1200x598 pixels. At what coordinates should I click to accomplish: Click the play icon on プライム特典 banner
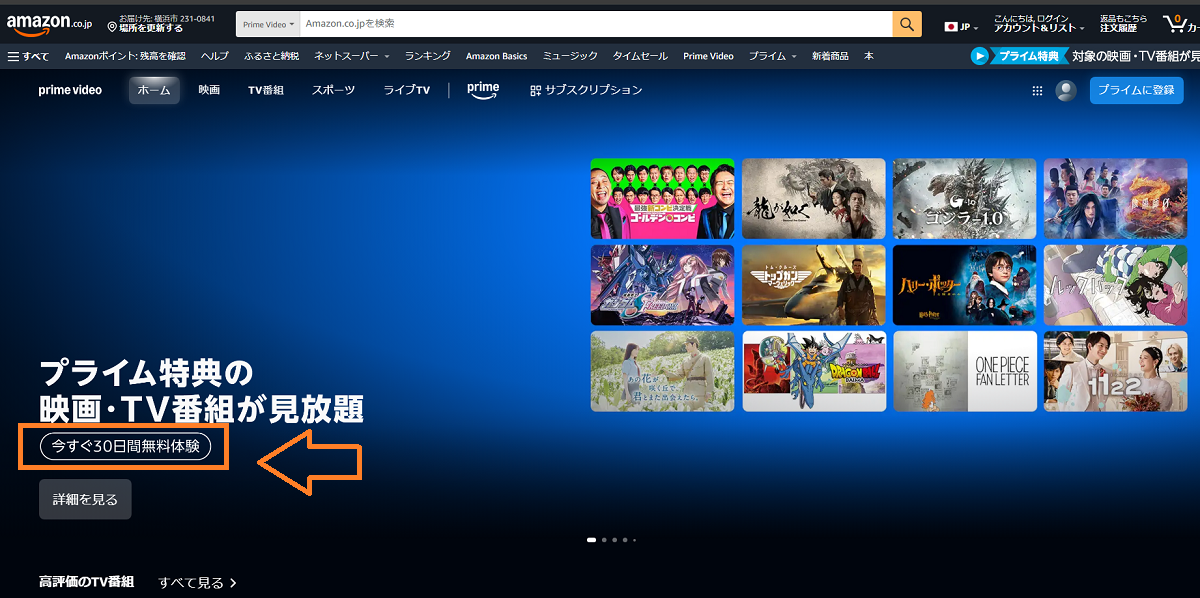coord(980,56)
